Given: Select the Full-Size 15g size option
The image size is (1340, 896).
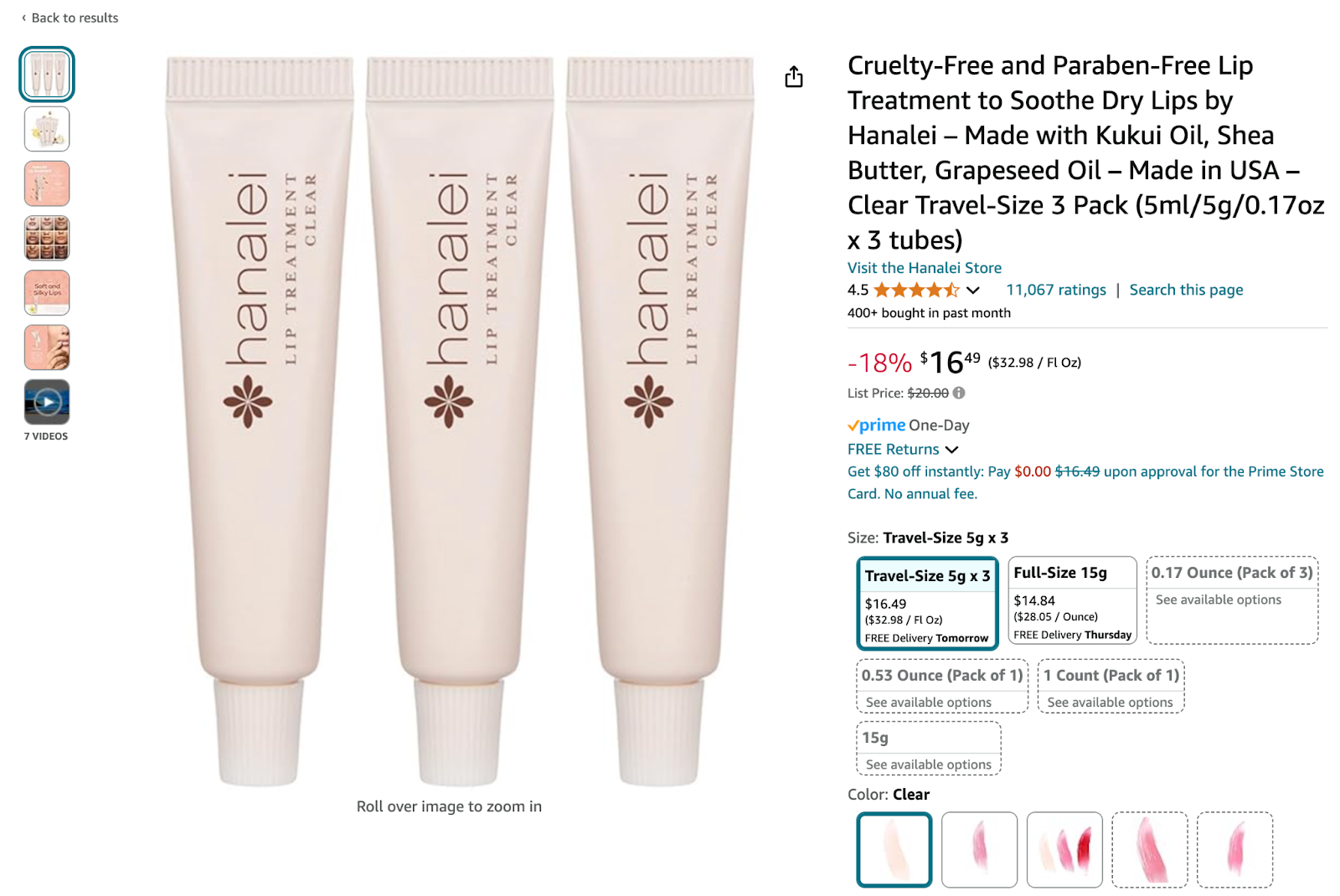Looking at the screenshot, I should tap(1072, 600).
